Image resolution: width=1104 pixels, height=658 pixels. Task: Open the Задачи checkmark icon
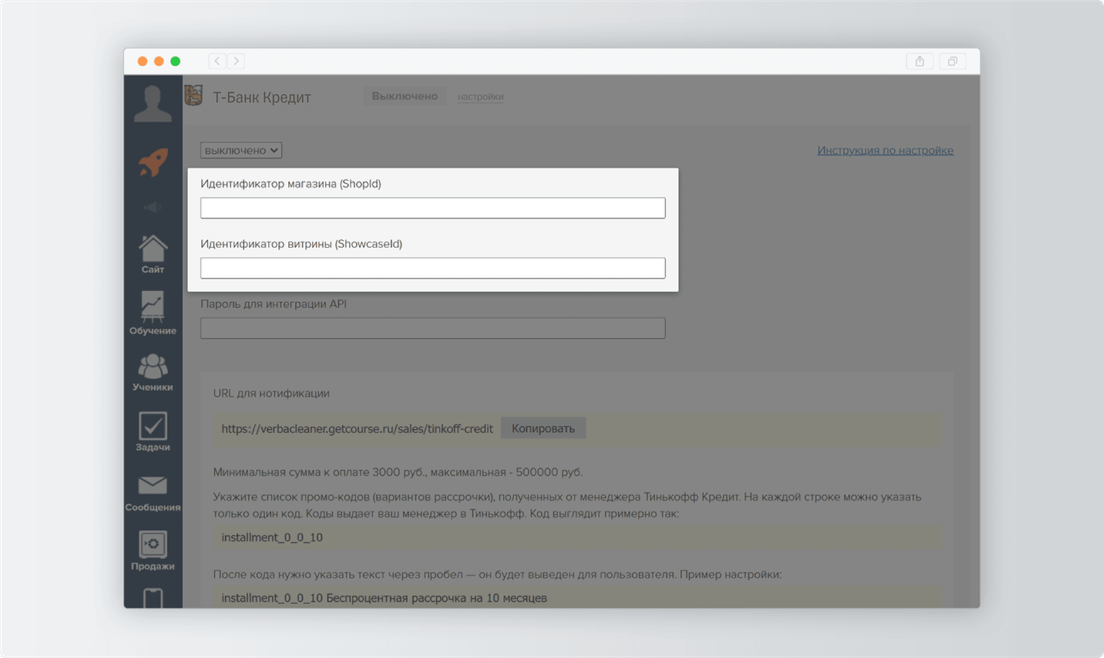(153, 426)
